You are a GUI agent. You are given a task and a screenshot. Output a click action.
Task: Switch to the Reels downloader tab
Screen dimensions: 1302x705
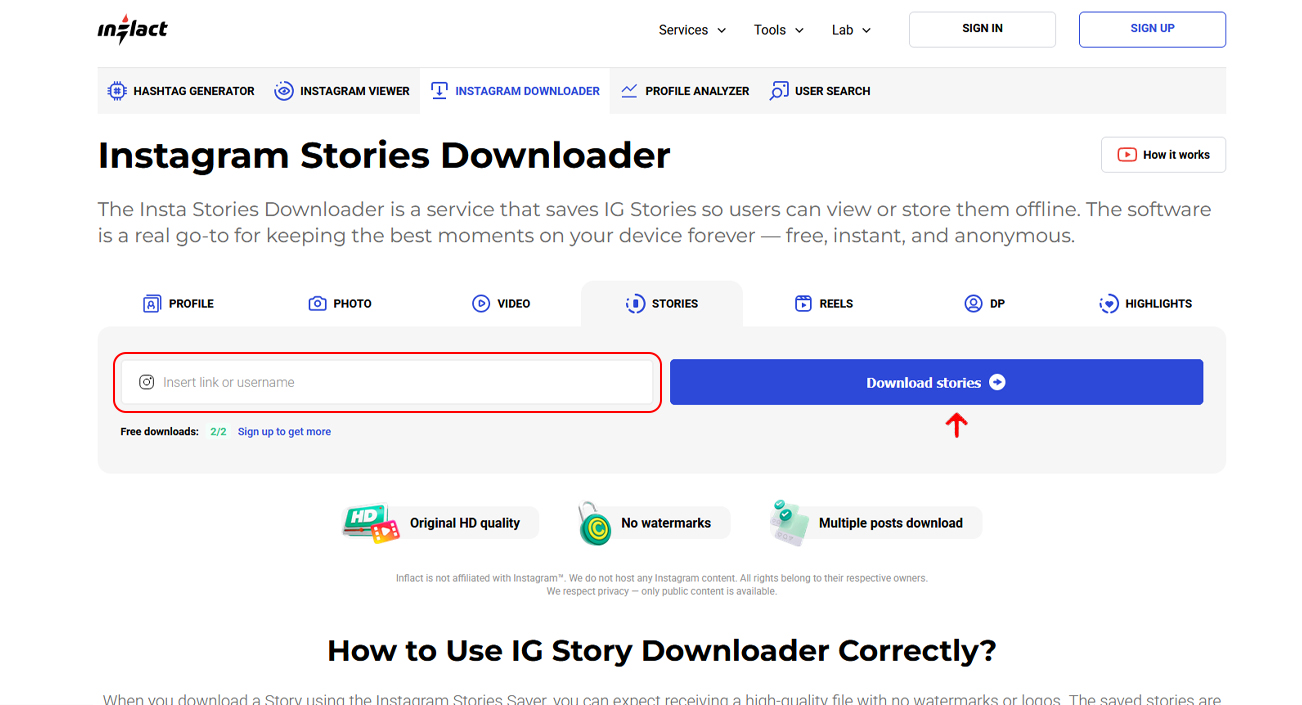tap(824, 304)
